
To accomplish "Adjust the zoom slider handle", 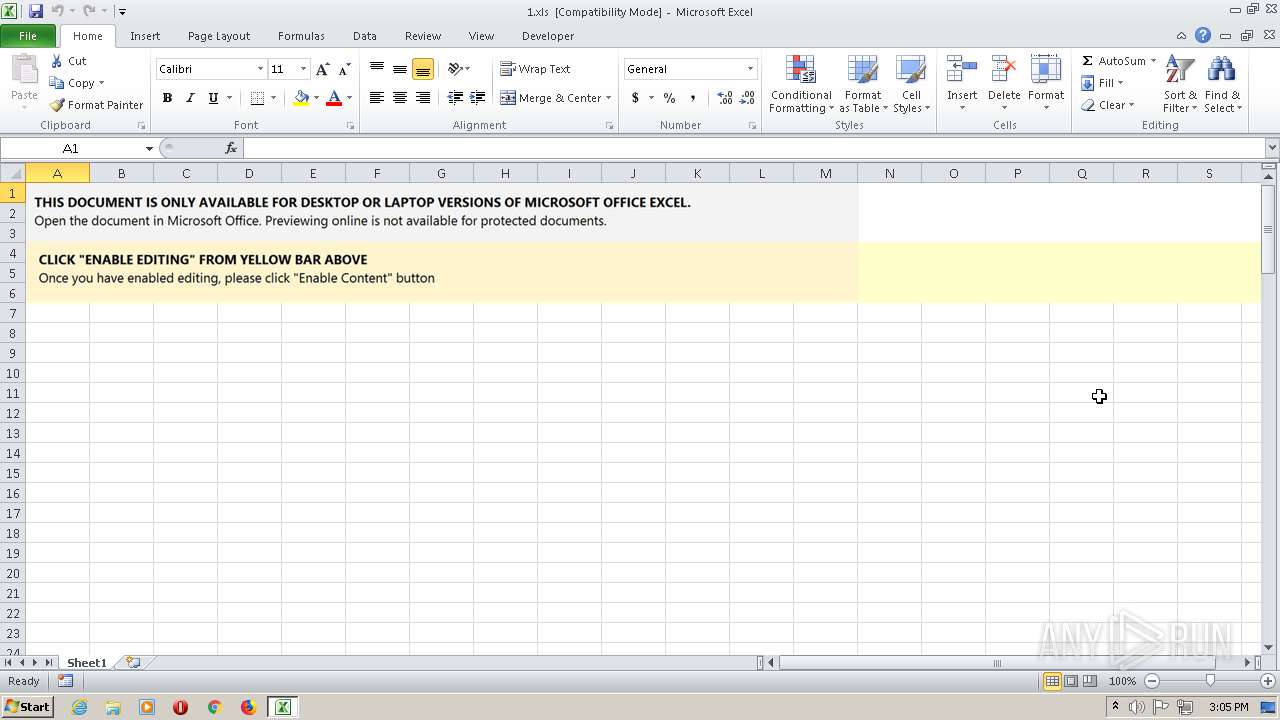I will click(1210, 681).
